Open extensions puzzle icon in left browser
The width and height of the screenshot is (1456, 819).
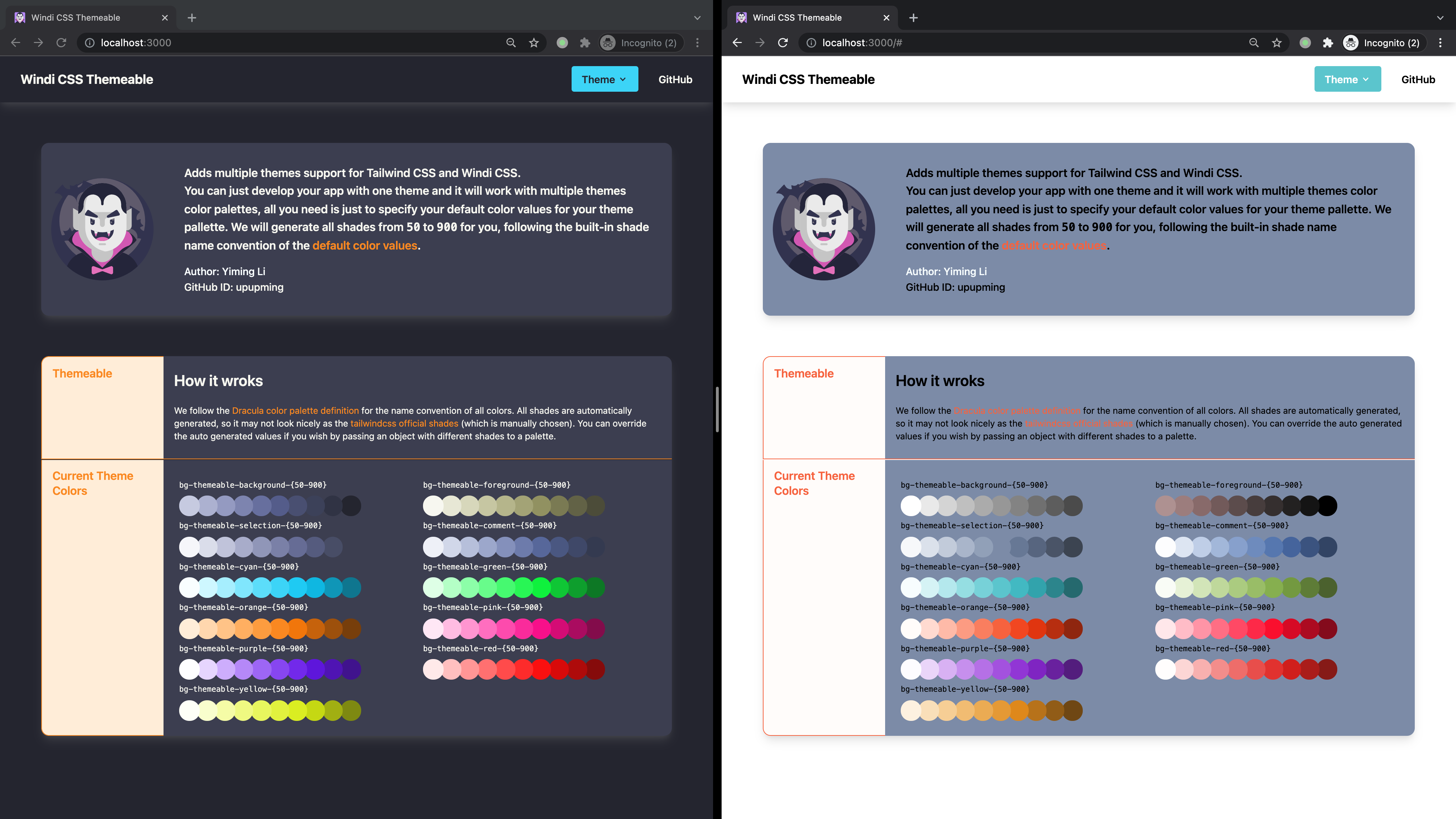[x=585, y=42]
